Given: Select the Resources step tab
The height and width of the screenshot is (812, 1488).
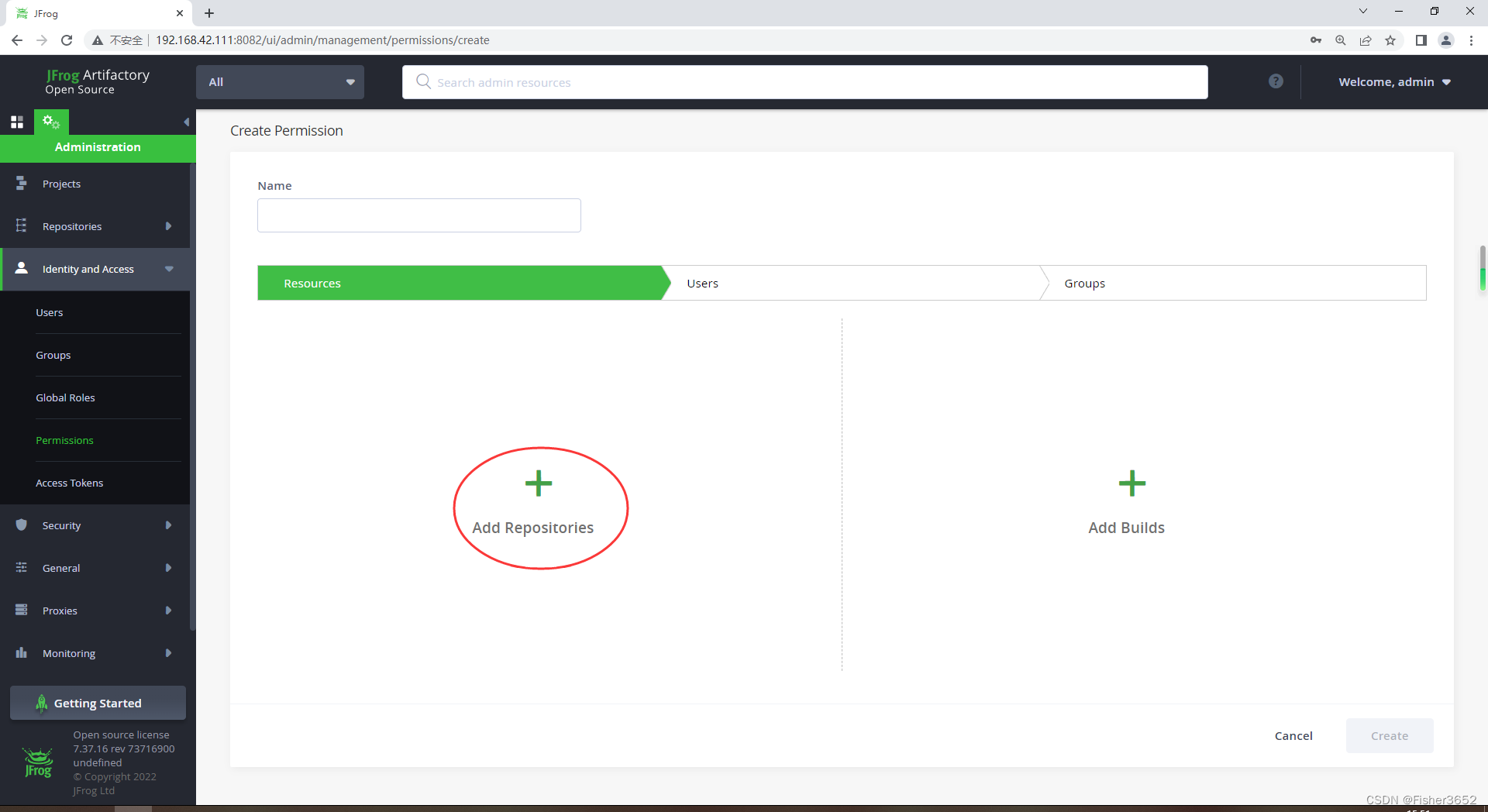Looking at the screenshot, I should coord(463,283).
